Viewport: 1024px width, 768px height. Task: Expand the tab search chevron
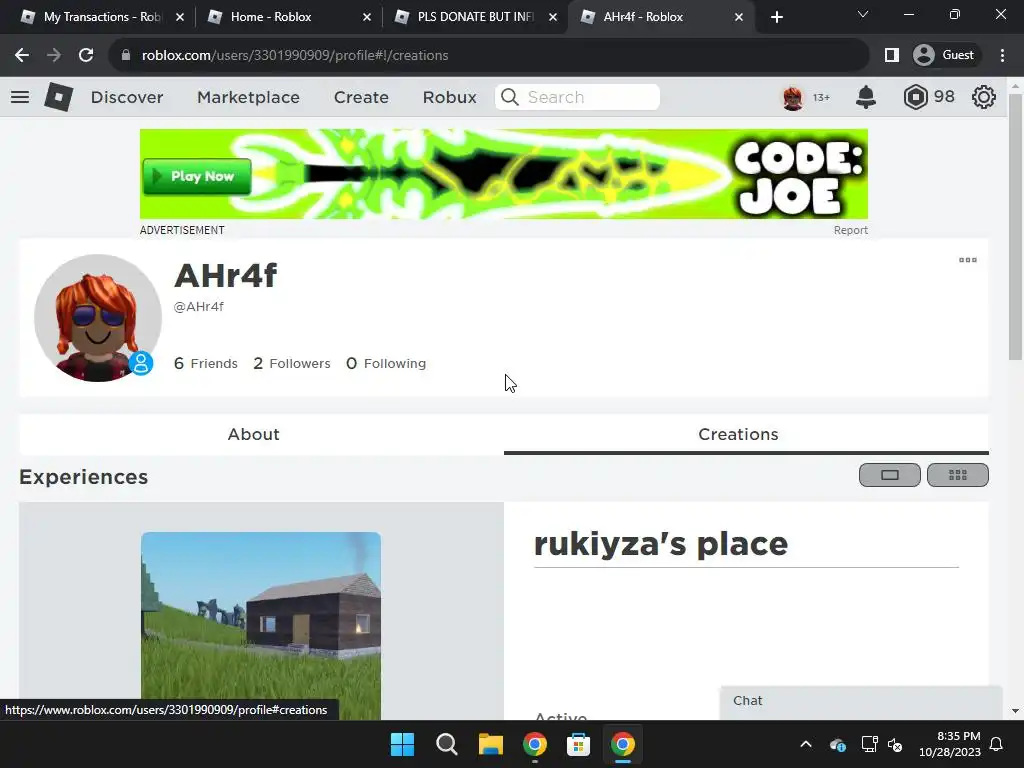pos(863,14)
